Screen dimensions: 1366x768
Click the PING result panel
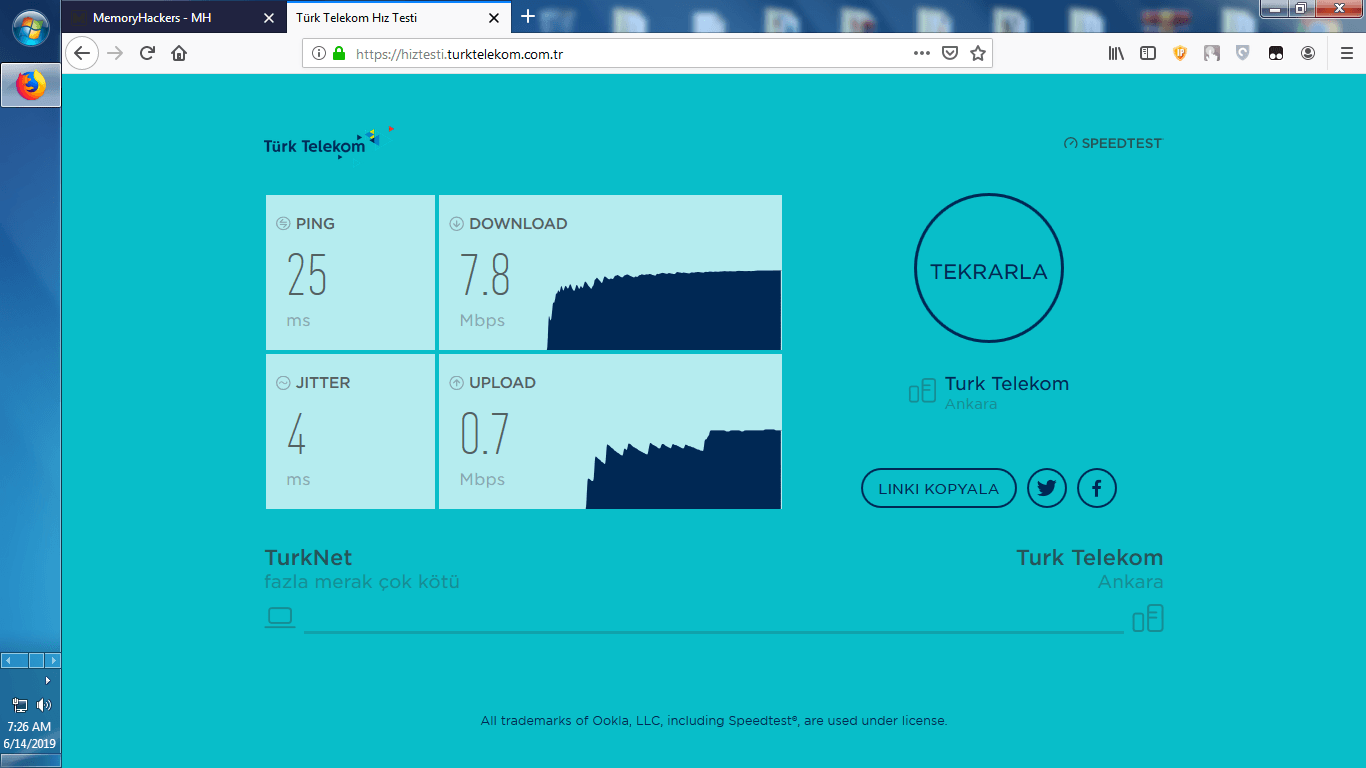351,272
